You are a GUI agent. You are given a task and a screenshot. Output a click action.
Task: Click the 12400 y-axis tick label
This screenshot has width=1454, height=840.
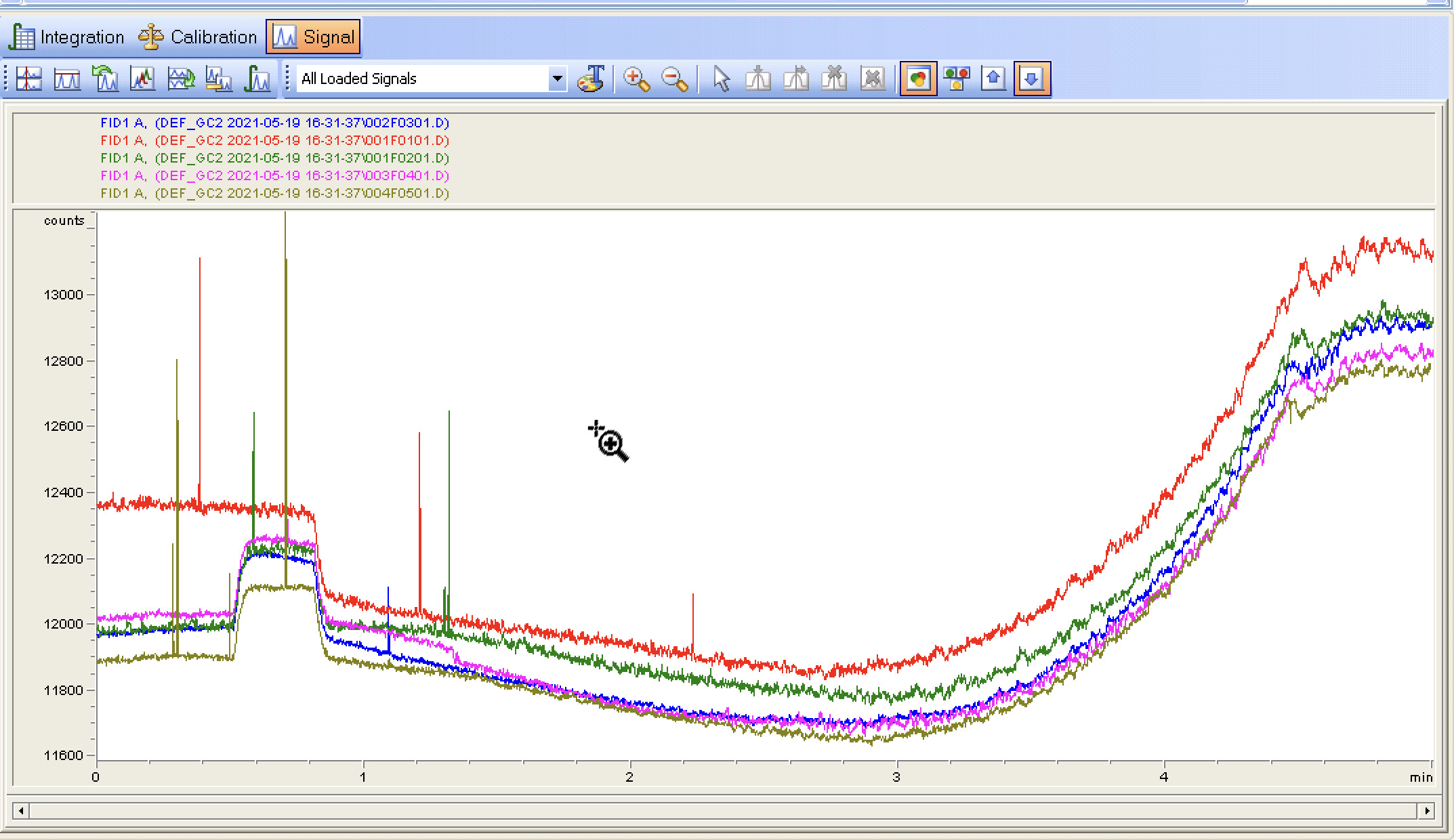(63, 492)
